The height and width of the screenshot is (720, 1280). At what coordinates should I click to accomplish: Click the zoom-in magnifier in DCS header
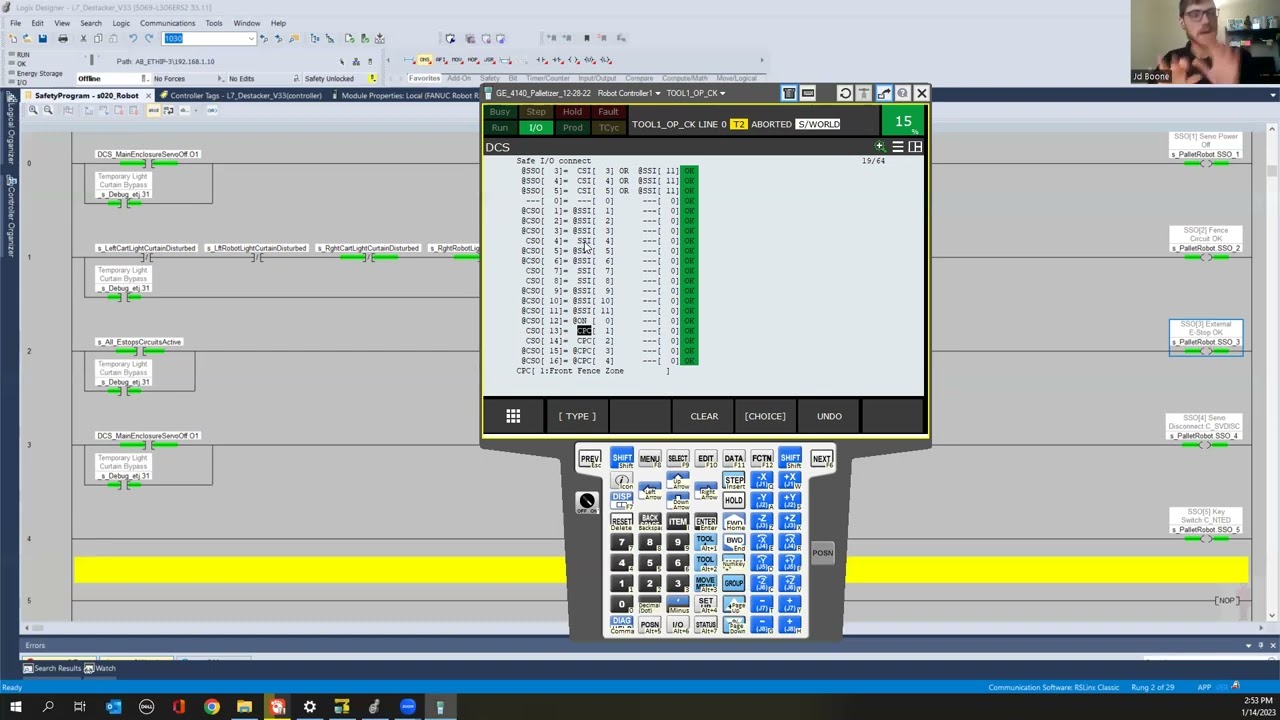(880, 147)
